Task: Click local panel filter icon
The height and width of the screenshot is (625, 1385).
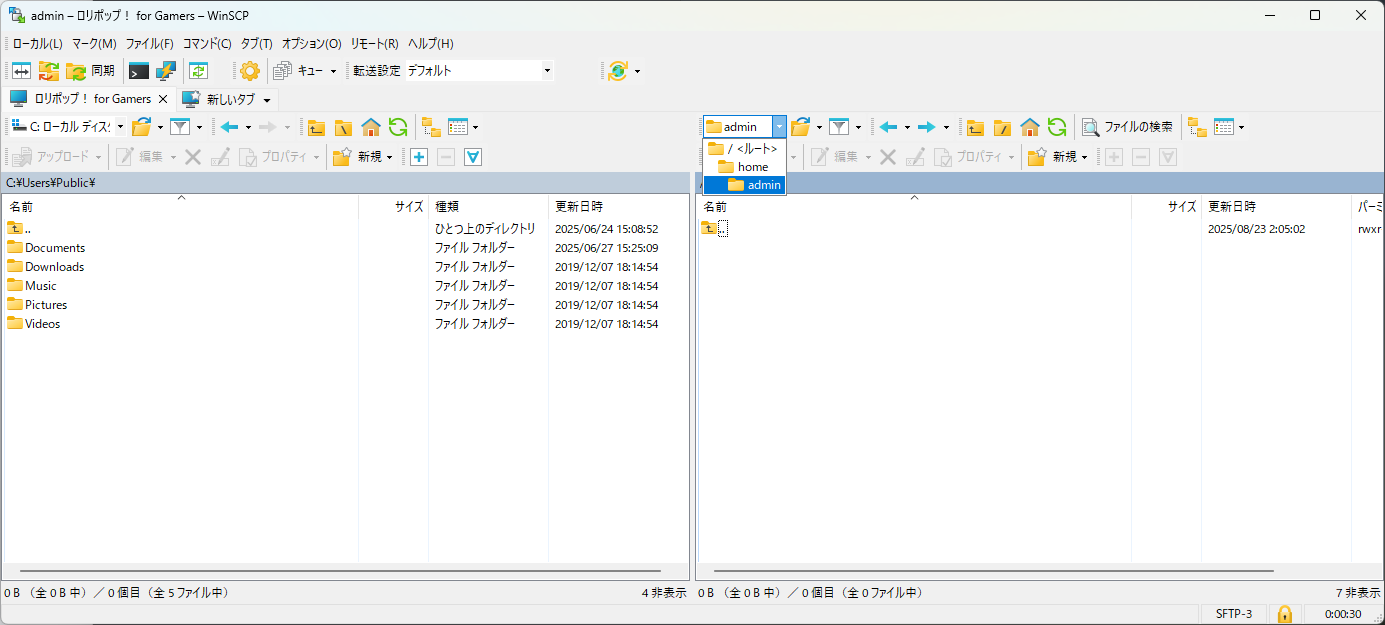Action: coord(180,127)
